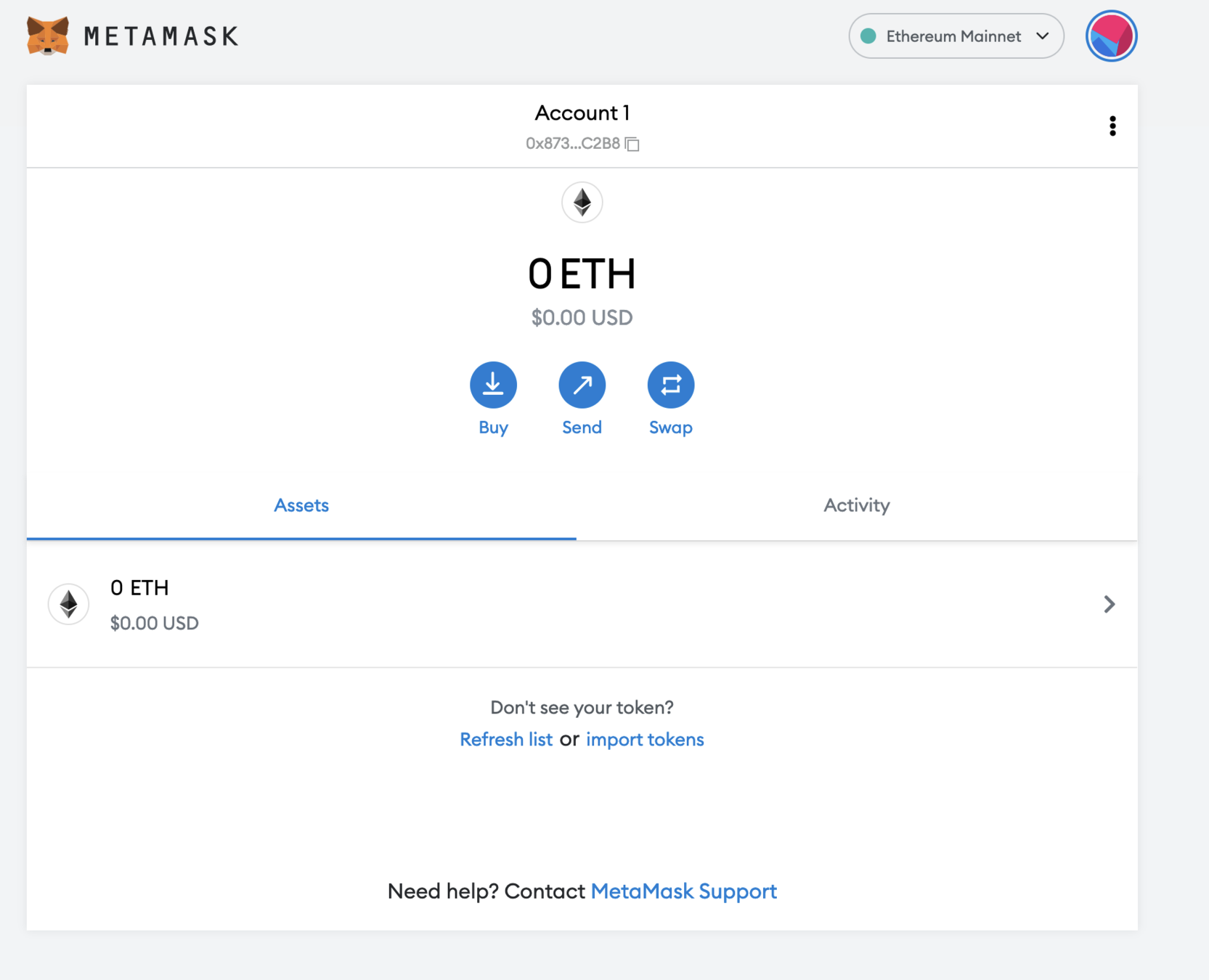Click the $0.00 USD balance under 0 ETH heading

click(582, 317)
